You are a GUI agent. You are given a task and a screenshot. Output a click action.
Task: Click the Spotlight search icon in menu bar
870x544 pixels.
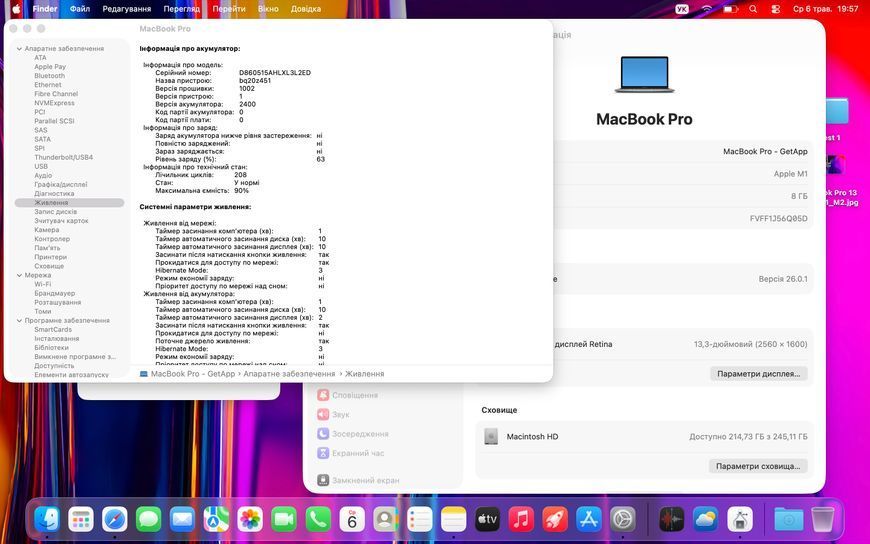tap(753, 9)
